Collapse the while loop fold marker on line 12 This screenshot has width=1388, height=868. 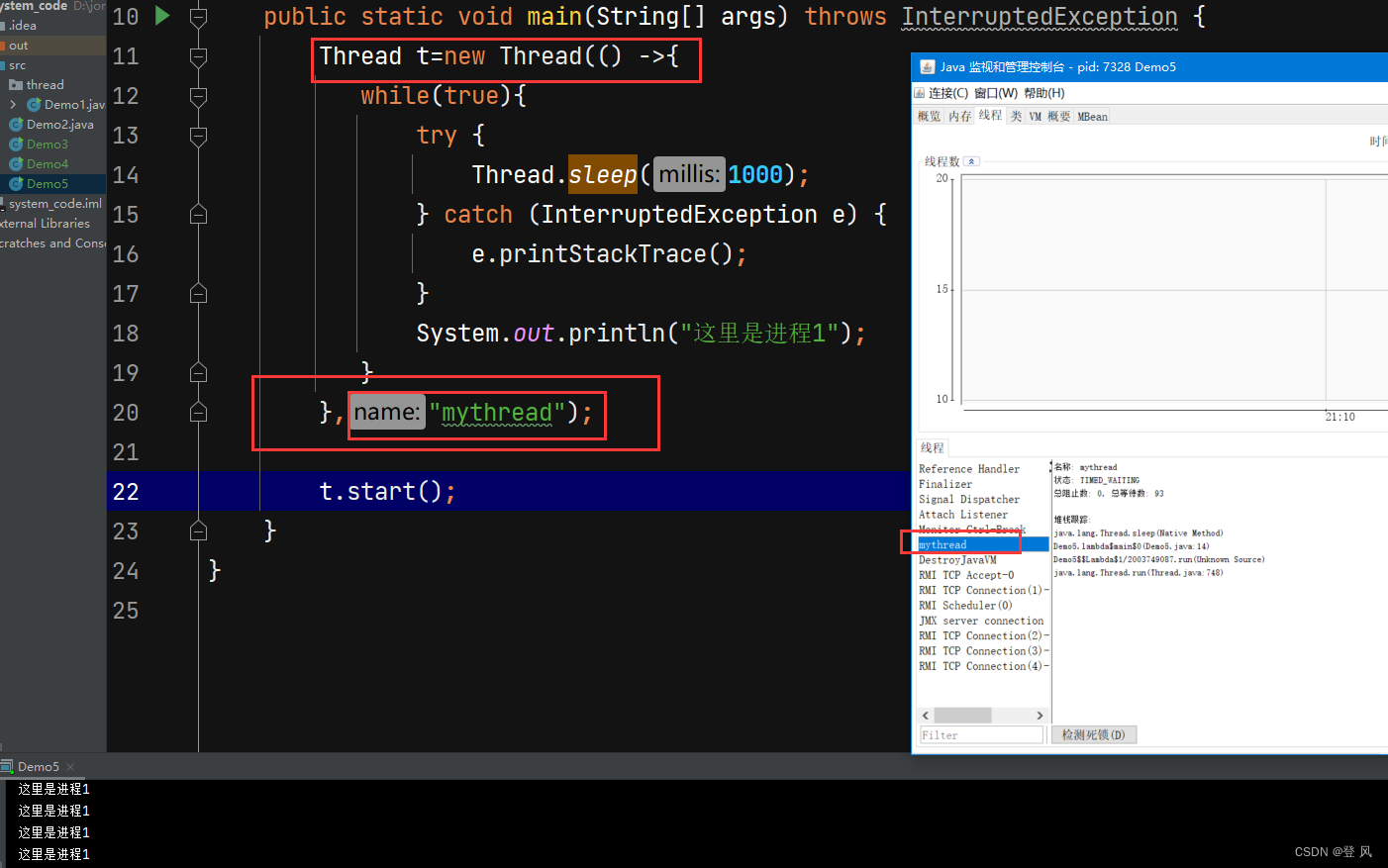[198, 96]
